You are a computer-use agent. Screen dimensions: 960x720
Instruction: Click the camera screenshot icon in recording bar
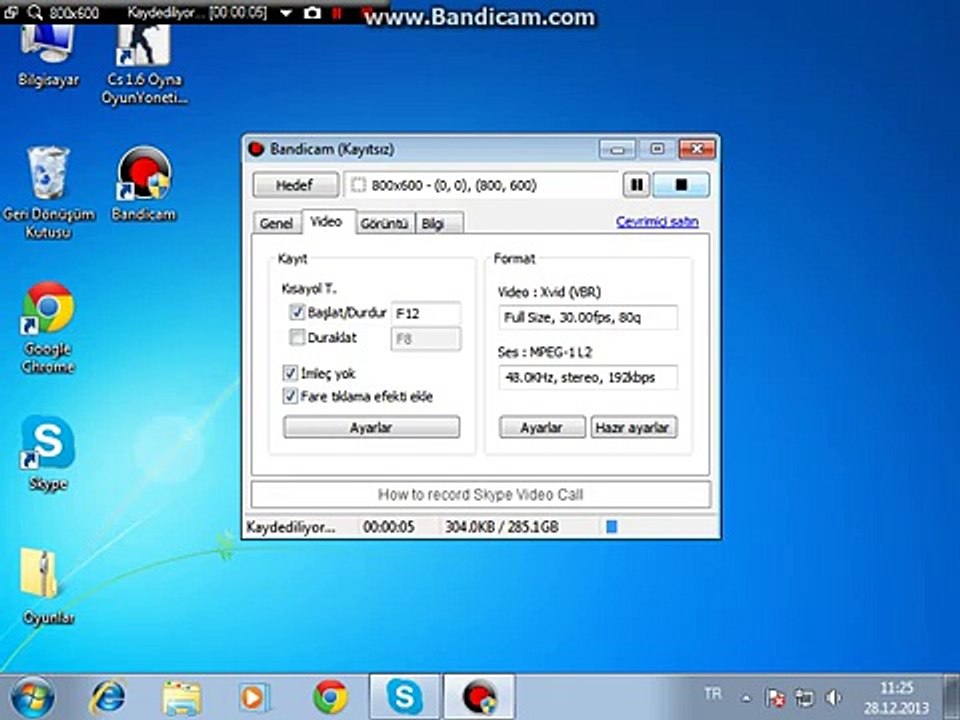click(312, 13)
